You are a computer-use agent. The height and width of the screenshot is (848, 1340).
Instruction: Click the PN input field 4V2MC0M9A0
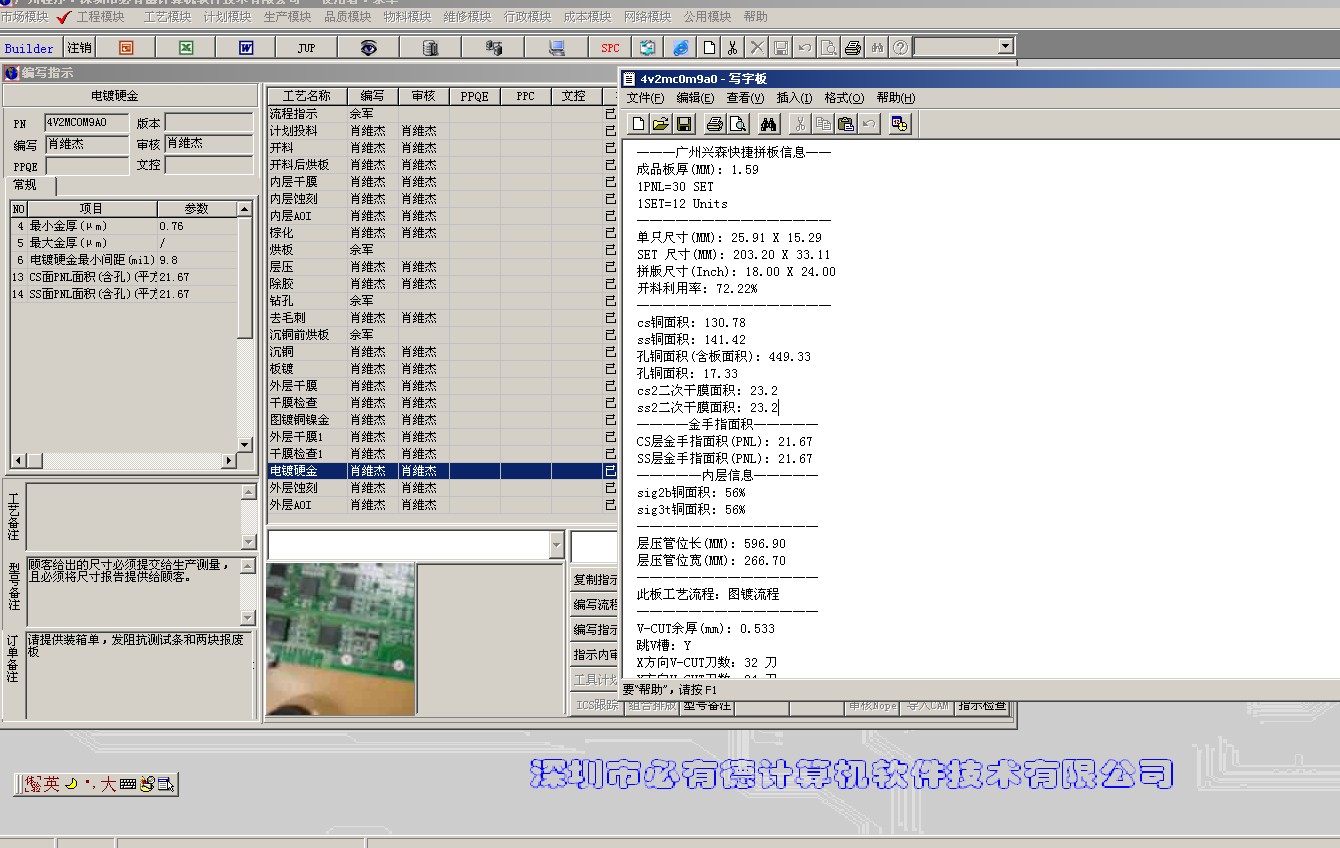click(87, 123)
